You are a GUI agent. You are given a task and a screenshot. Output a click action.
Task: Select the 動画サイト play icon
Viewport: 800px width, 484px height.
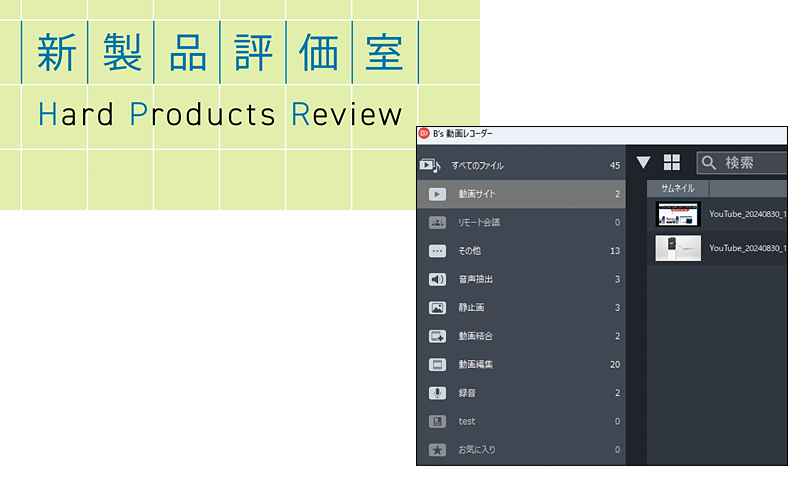[437, 194]
